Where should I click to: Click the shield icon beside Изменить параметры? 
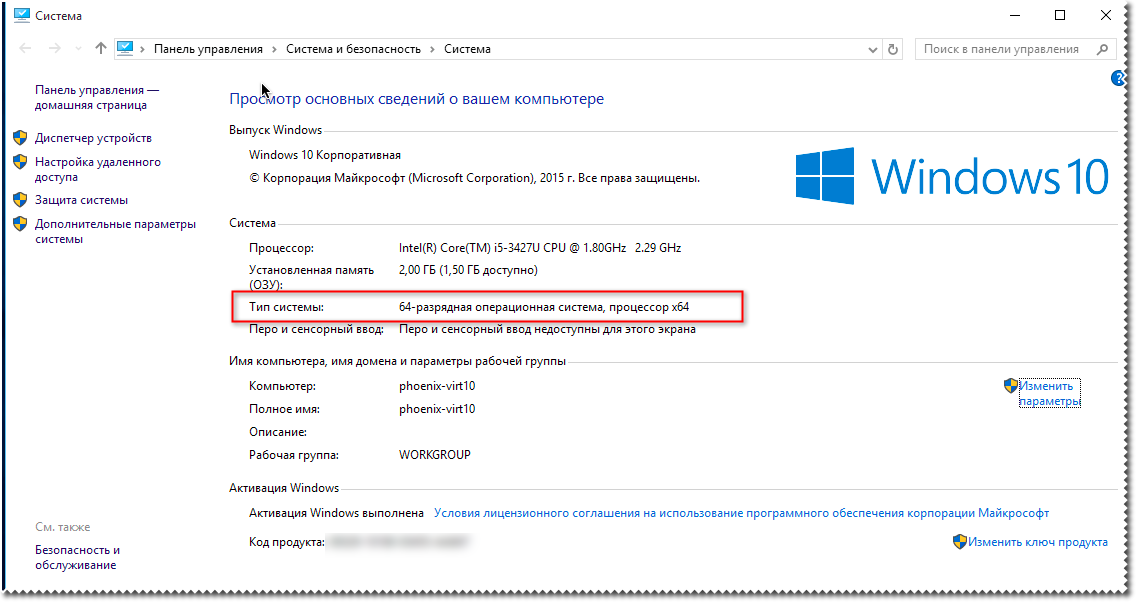pyautogui.click(x=1011, y=385)
